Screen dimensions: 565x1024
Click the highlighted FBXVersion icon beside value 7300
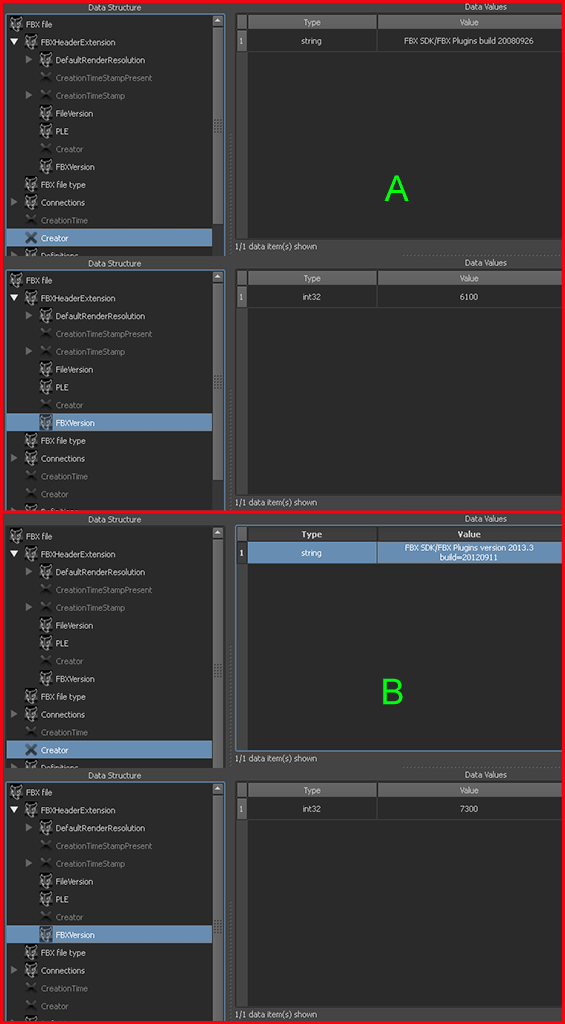pos(46,934)
